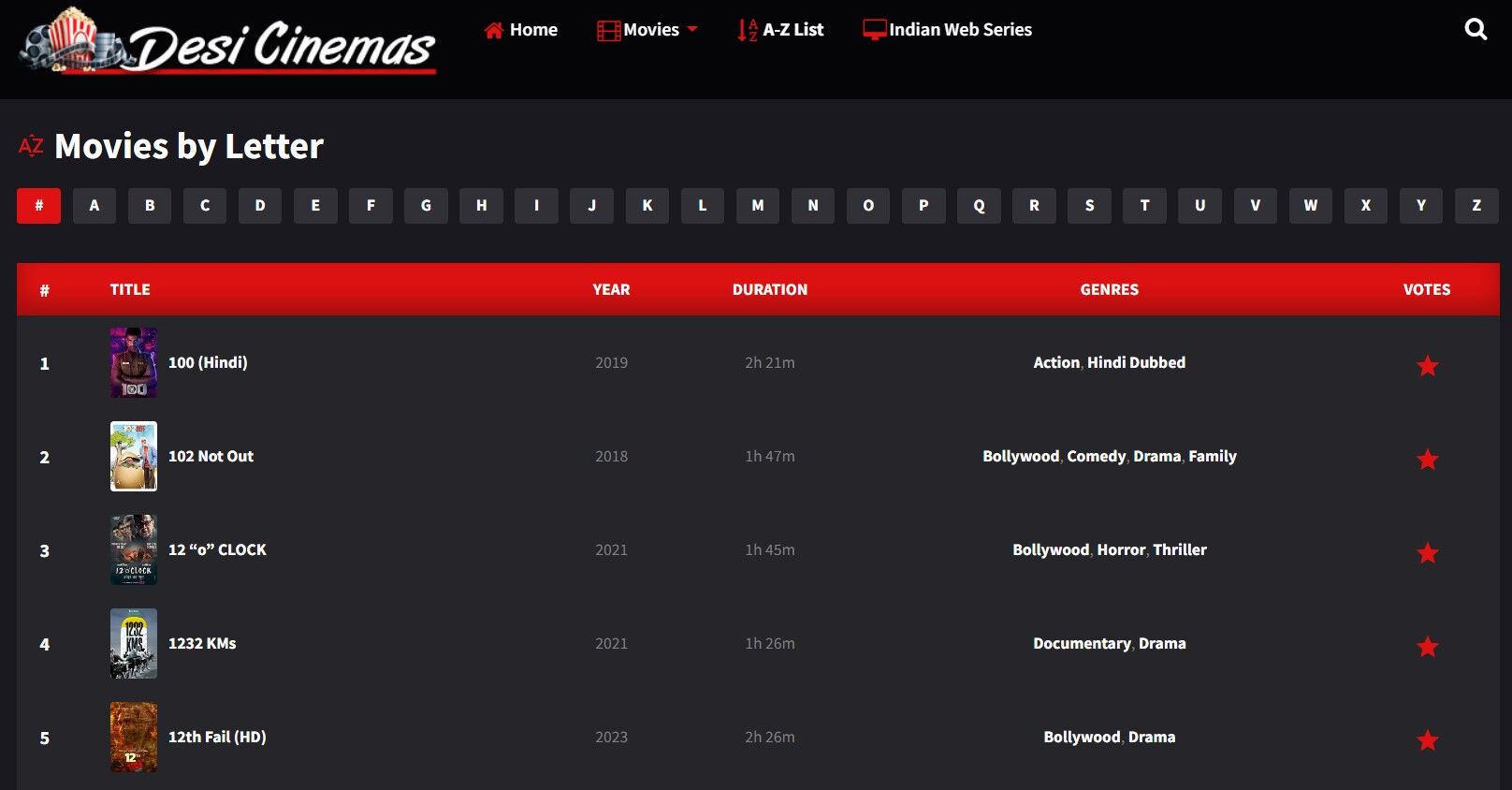Screen dimensions: 1512x790
Task: Open the A-Z List menu item
Action: [x=781, y=30]
